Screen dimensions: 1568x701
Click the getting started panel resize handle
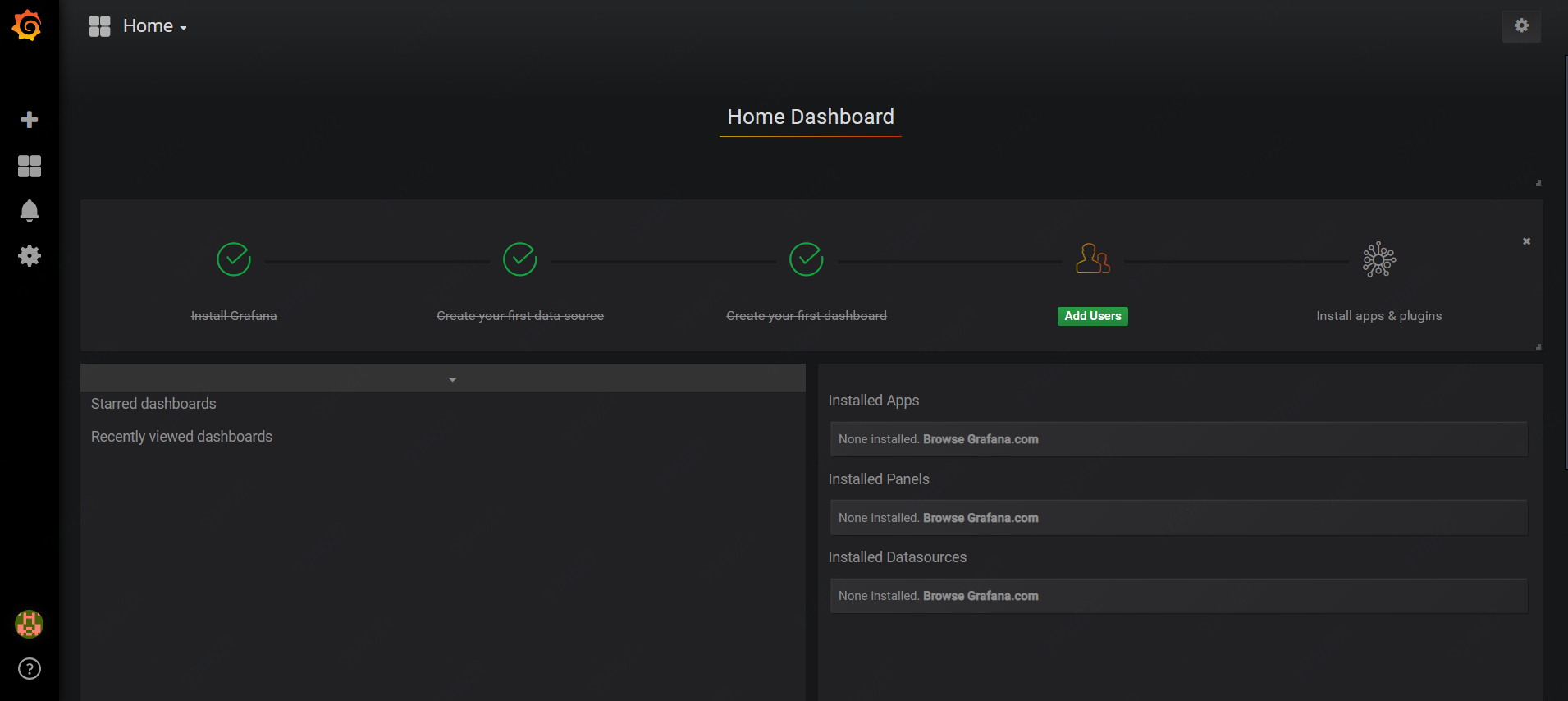tap(1538, 346)
